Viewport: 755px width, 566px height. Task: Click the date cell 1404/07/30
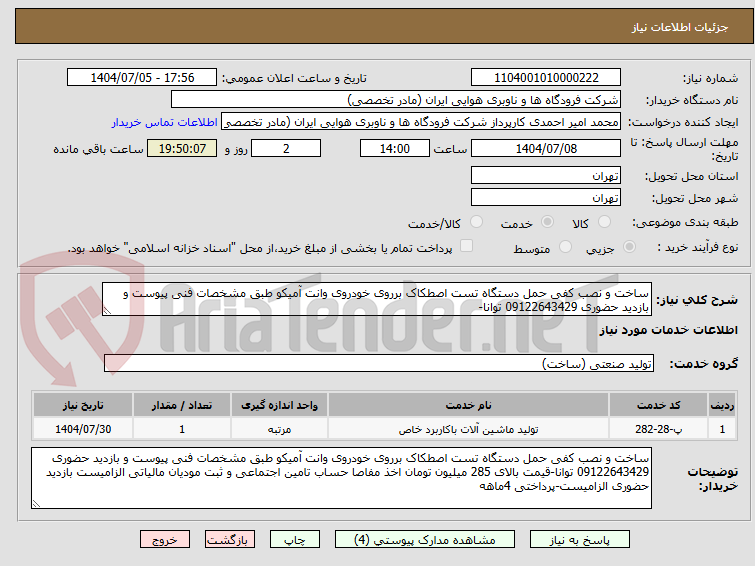pyautogui.click(x=83, y=429)
